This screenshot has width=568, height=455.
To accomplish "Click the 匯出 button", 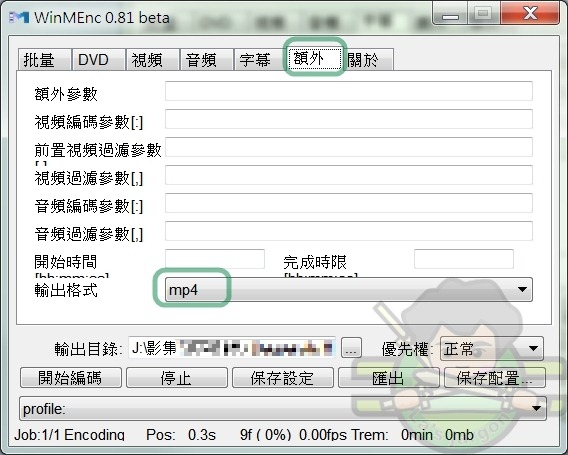I will (x=389, y=378).
